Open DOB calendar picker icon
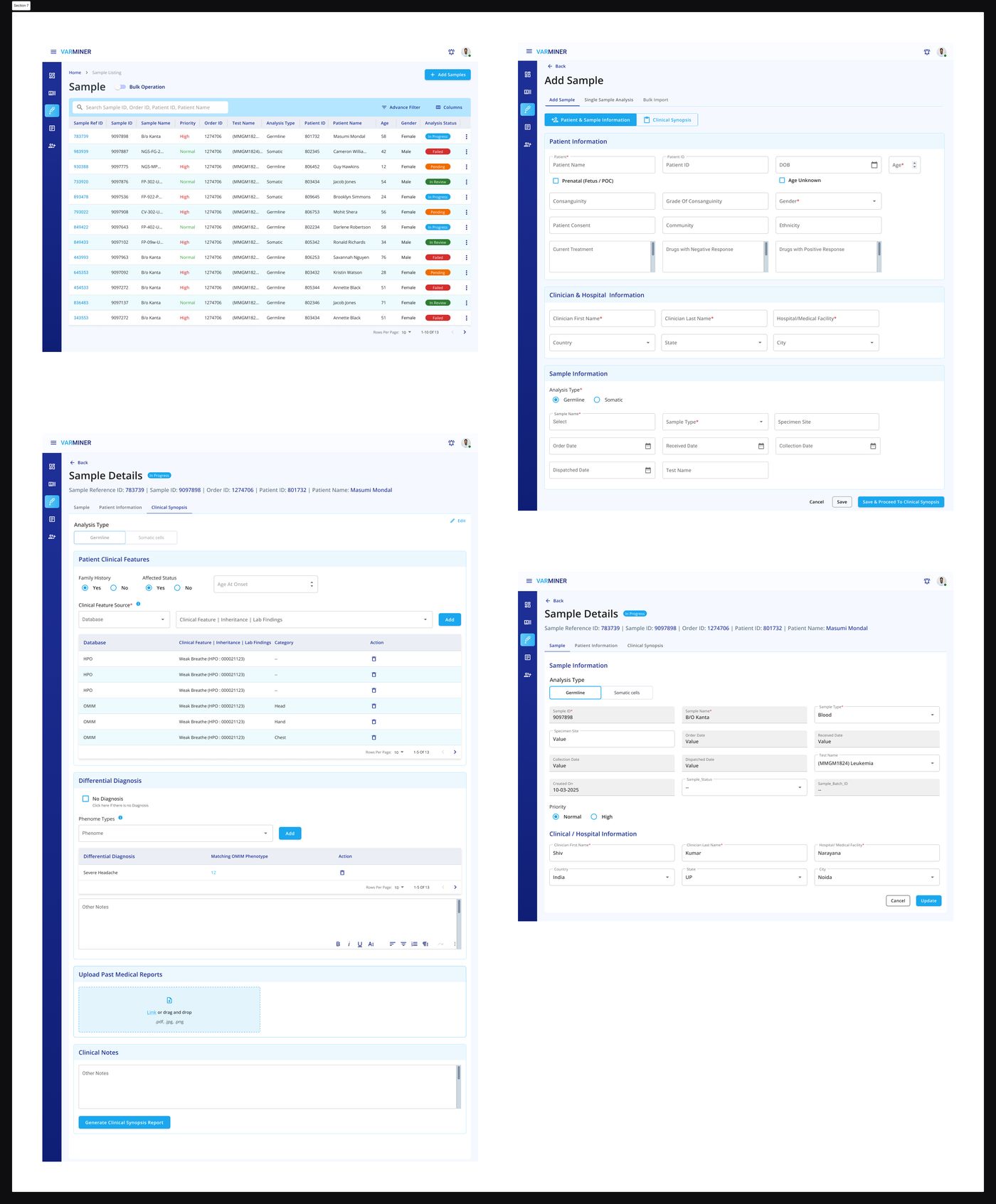996x1204 pixels. point(874,165)
